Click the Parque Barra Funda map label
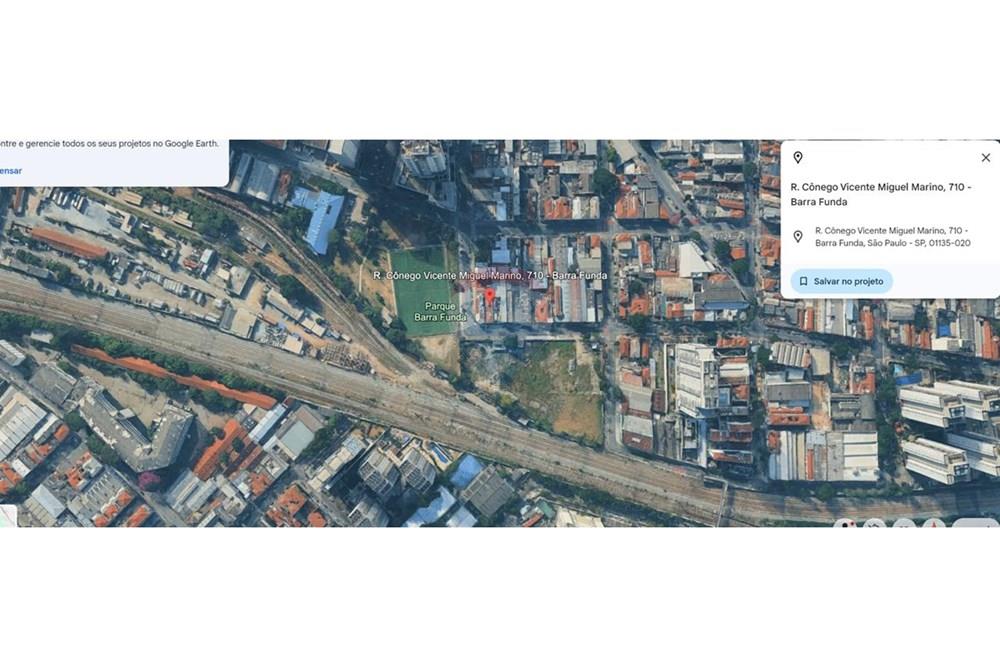The image size is (1000, 667). click(440, 311)
